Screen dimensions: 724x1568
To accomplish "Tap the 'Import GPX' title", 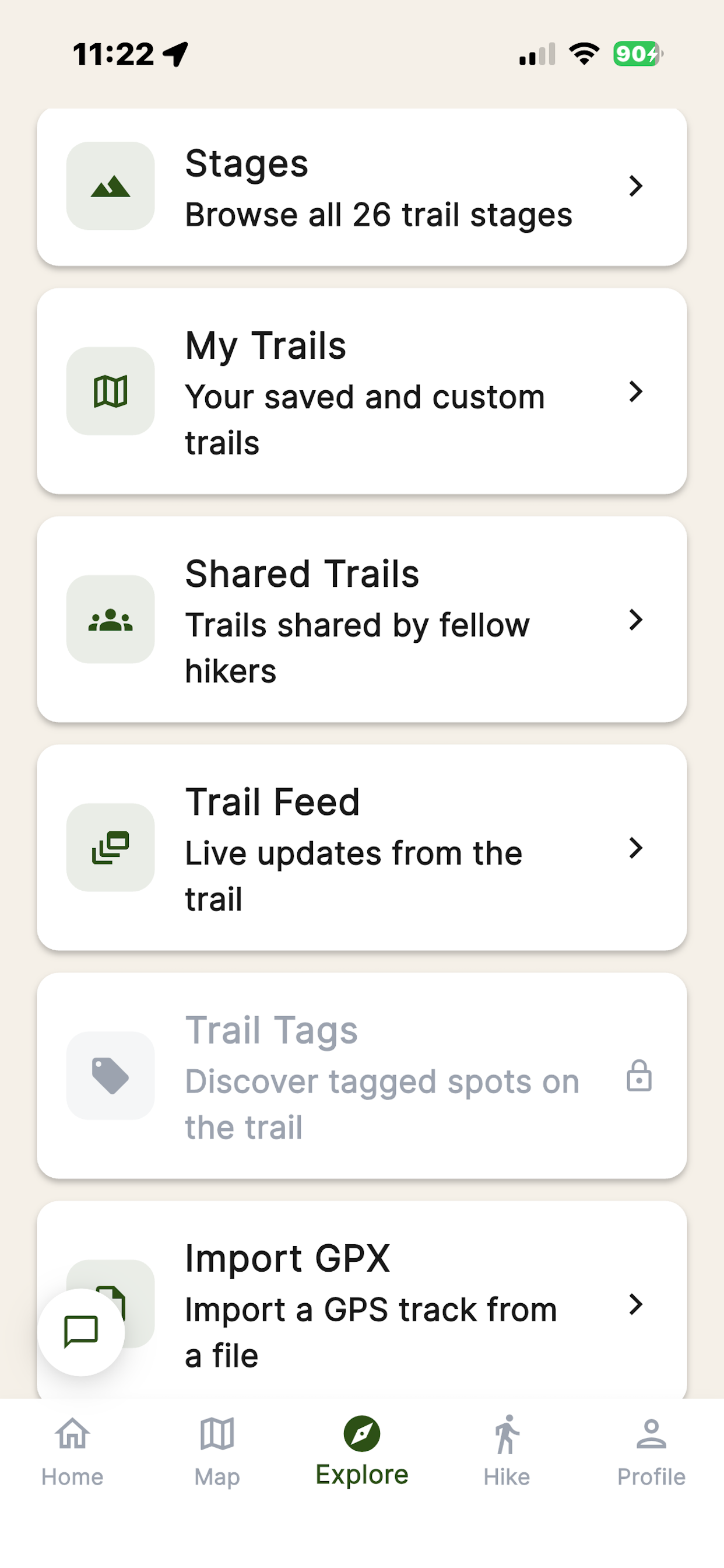I will (287, 1258).
